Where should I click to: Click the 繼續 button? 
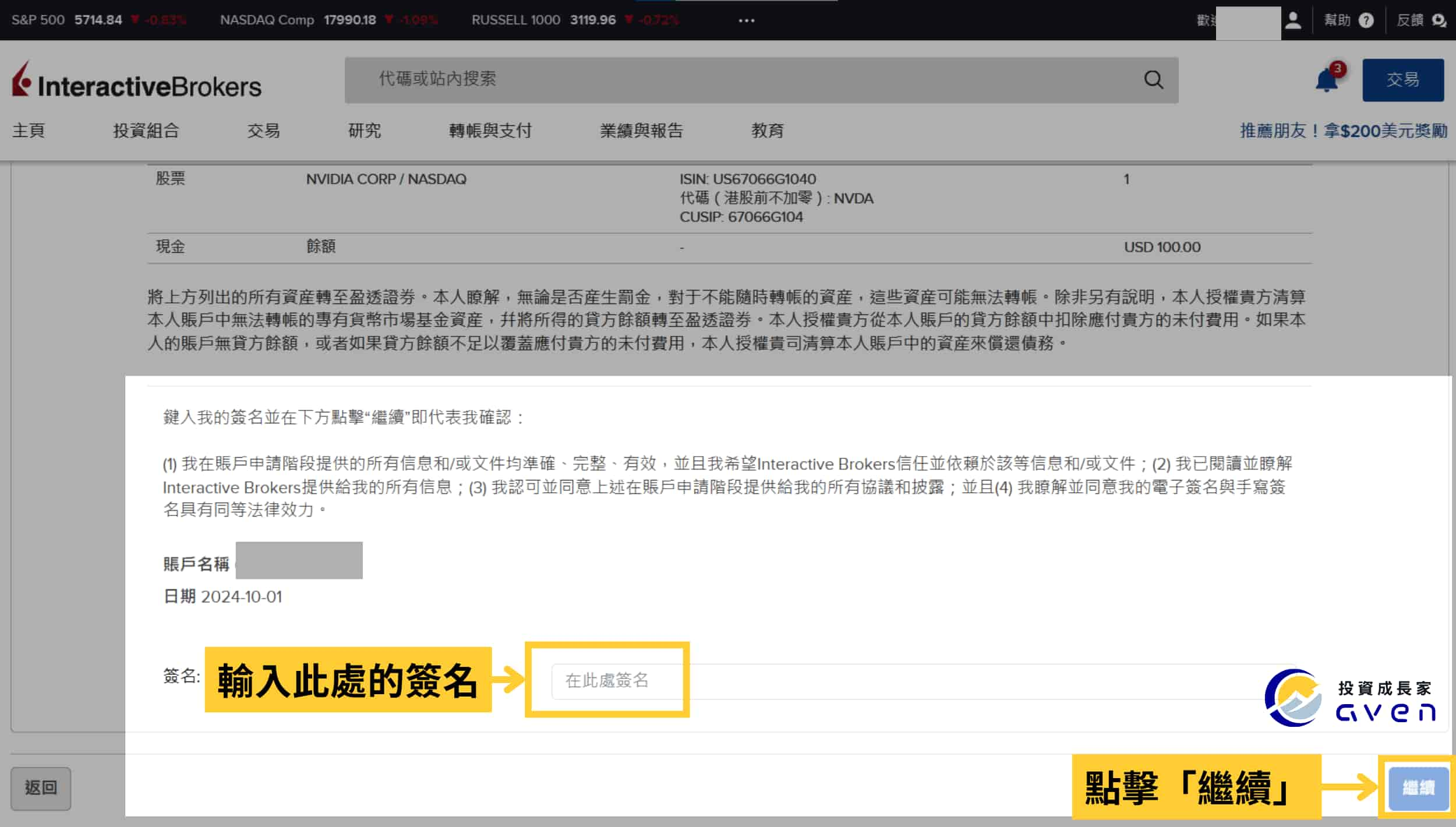coord(1418,788)
